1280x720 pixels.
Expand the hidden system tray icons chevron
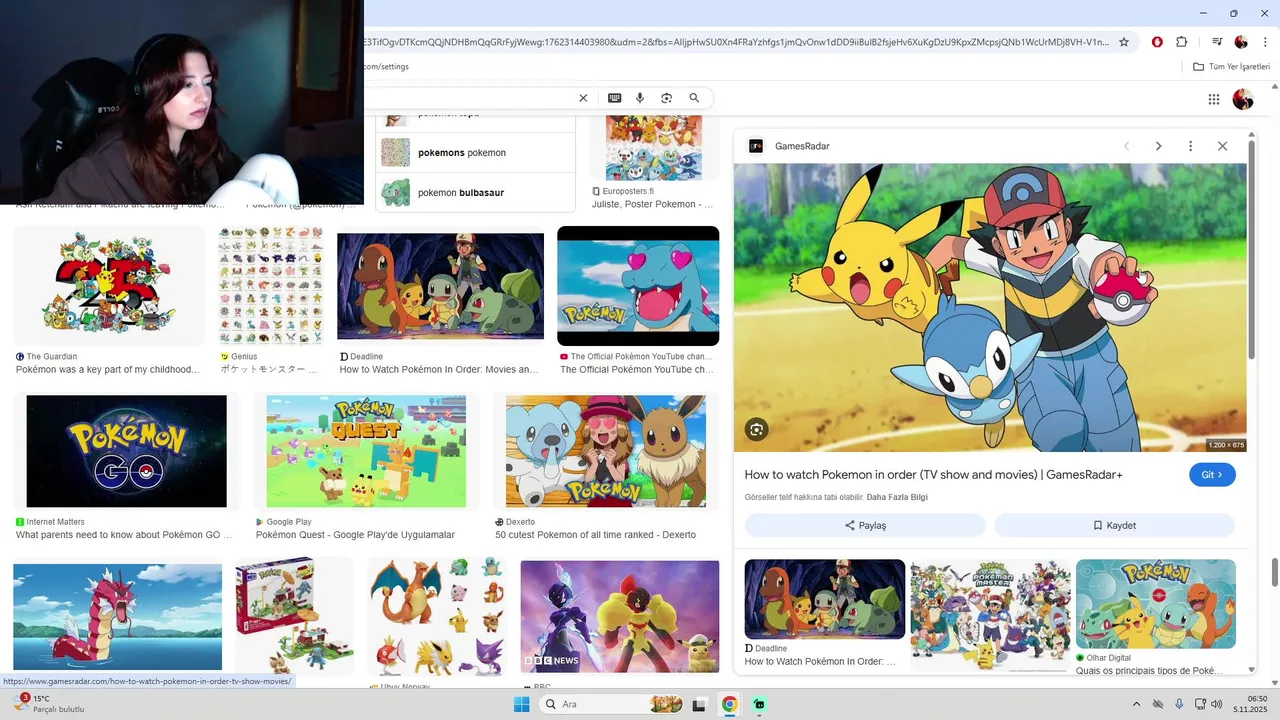pyautogui.click(x=1137, y=704)
